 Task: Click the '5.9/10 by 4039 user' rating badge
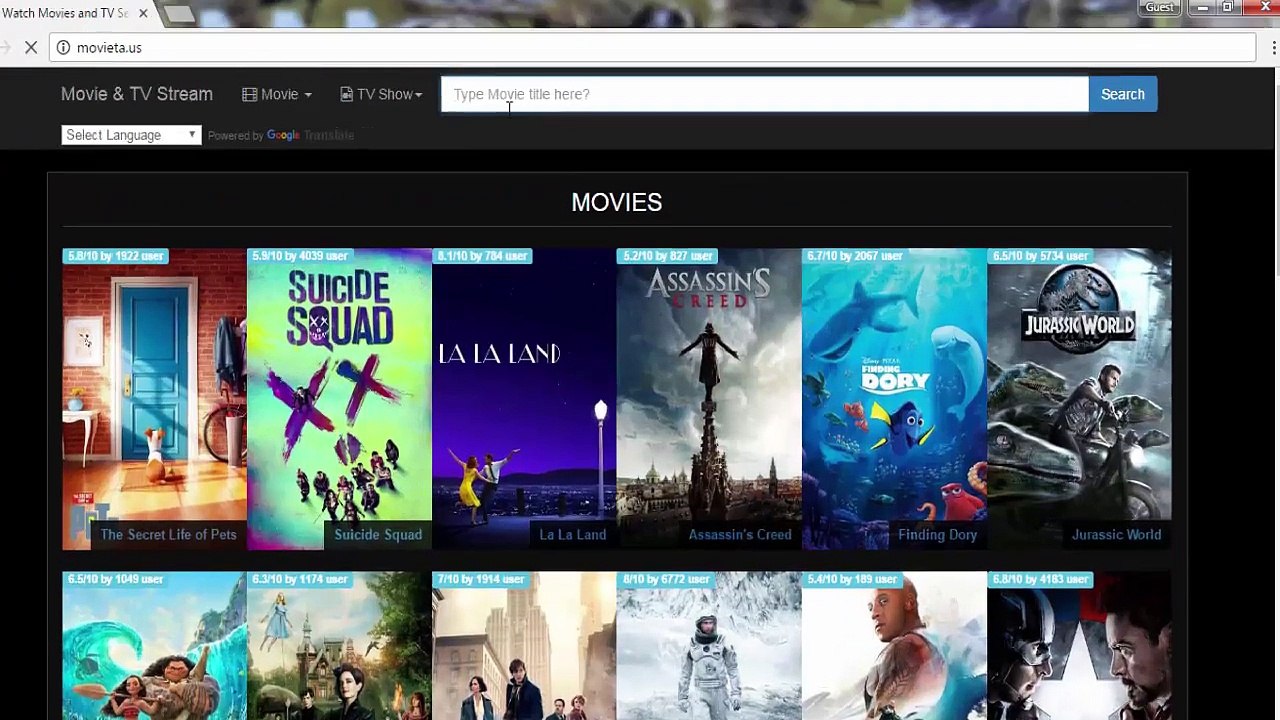[300, 256]
